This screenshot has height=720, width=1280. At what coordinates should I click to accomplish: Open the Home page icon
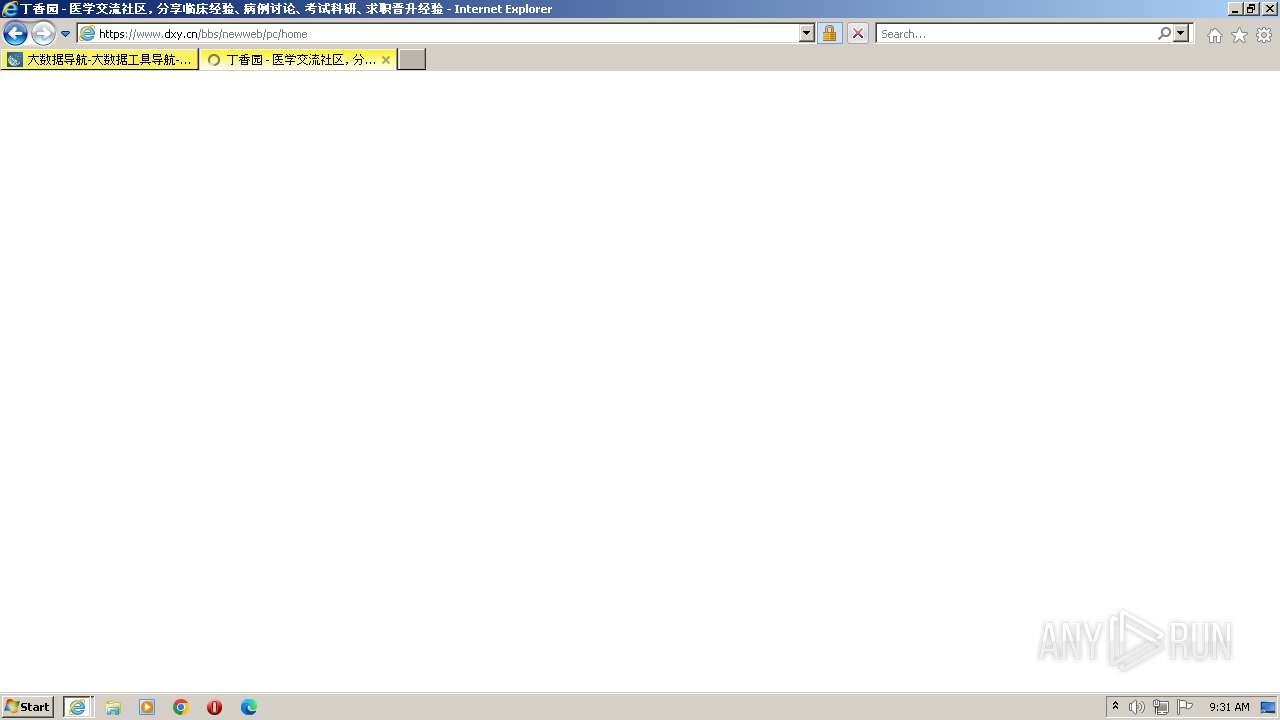coord(1214,35)
